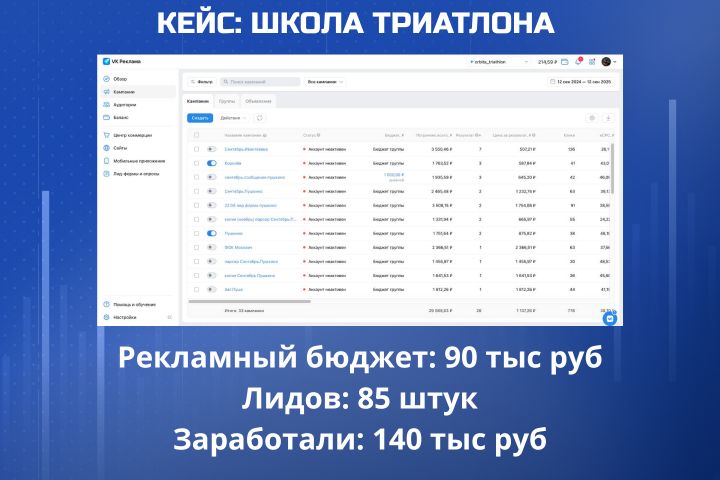Tick the checkbox for Сентябрь.Ивантеевка campaign
Image resolution: width=720 pixels, height=480 pixels.
click(197, 149)
